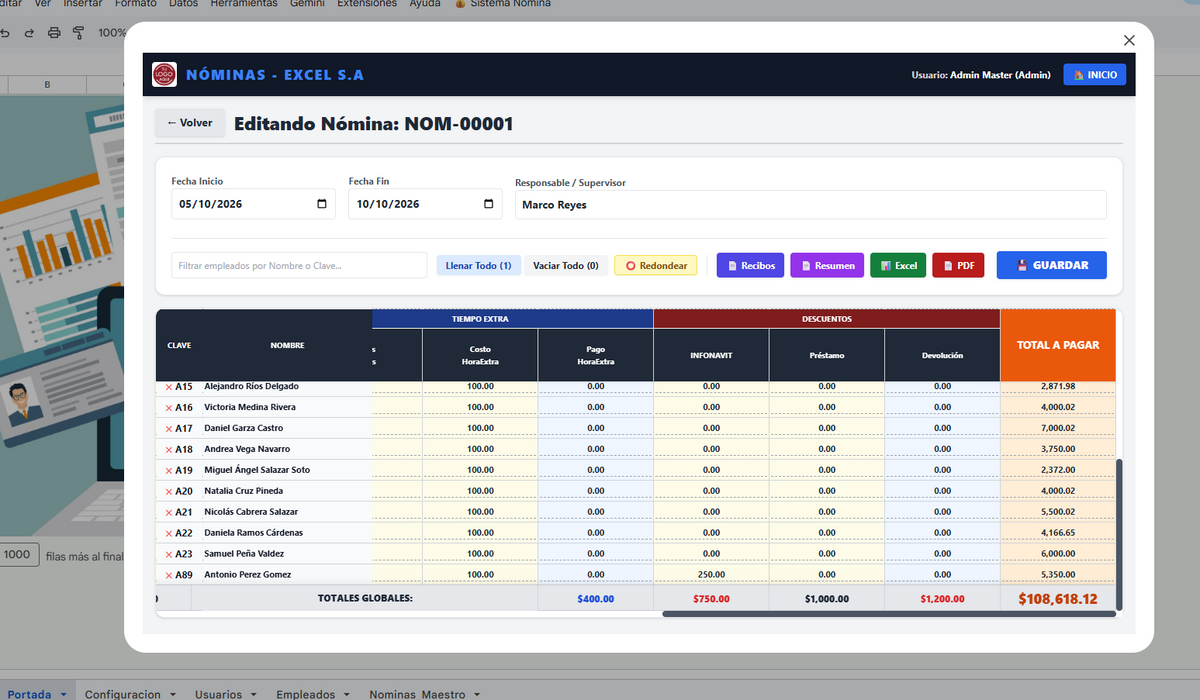Remove employee A19 with the red X
This screenshot has width=1200, height=700.
tap(168, 471)
